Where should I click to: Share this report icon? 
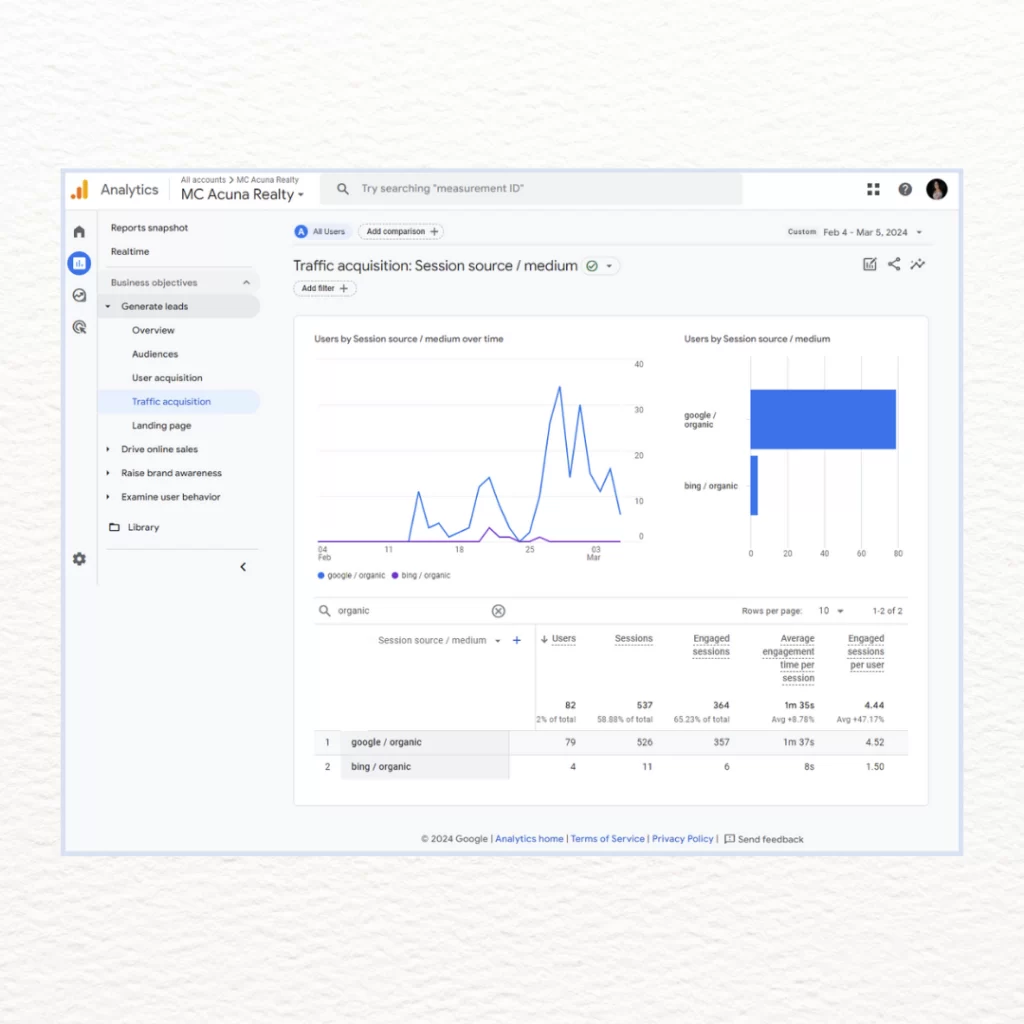coord(894,264)
